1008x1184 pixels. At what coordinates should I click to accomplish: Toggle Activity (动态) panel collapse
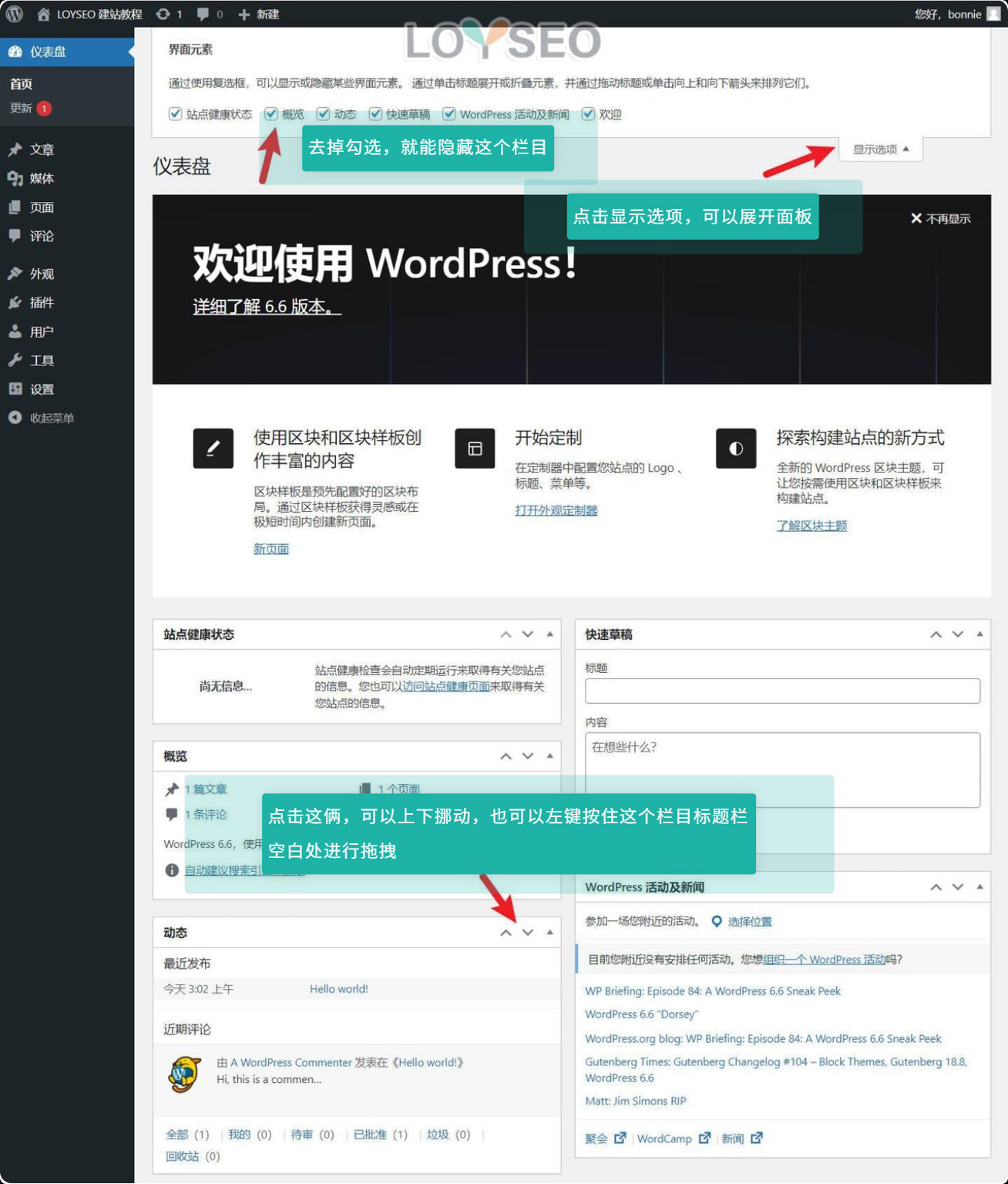[x=550, y=933]
